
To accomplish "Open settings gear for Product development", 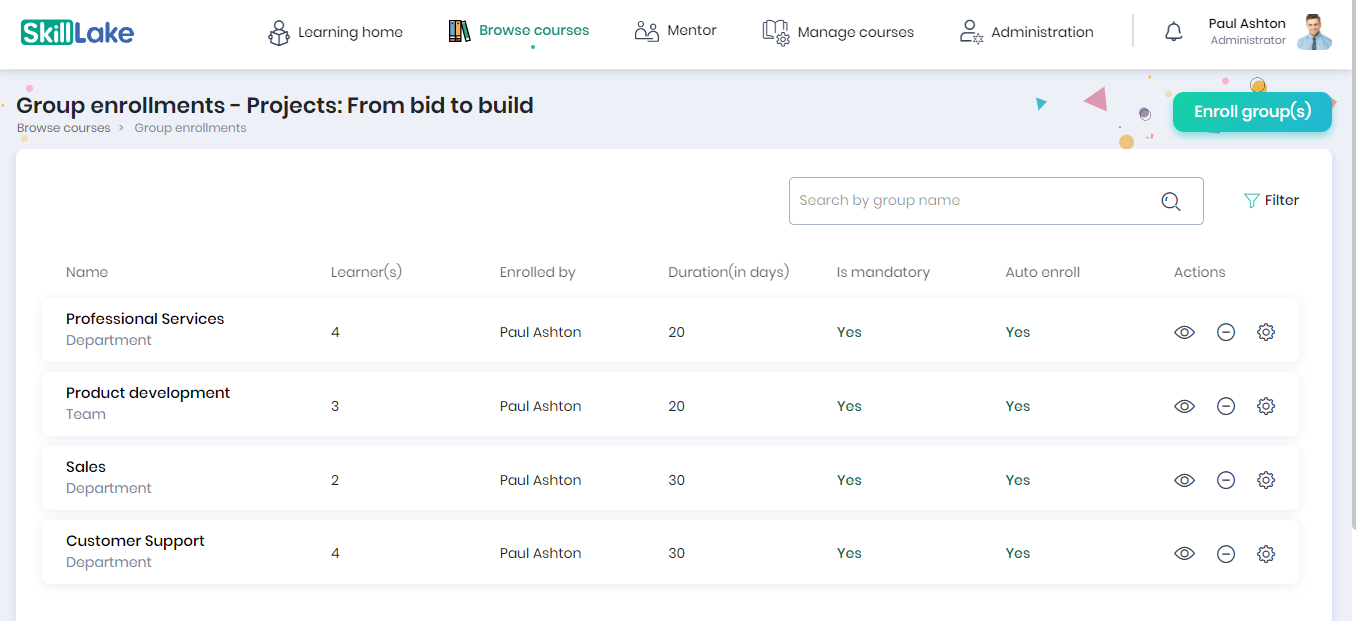I will [x=1266, y=406].
